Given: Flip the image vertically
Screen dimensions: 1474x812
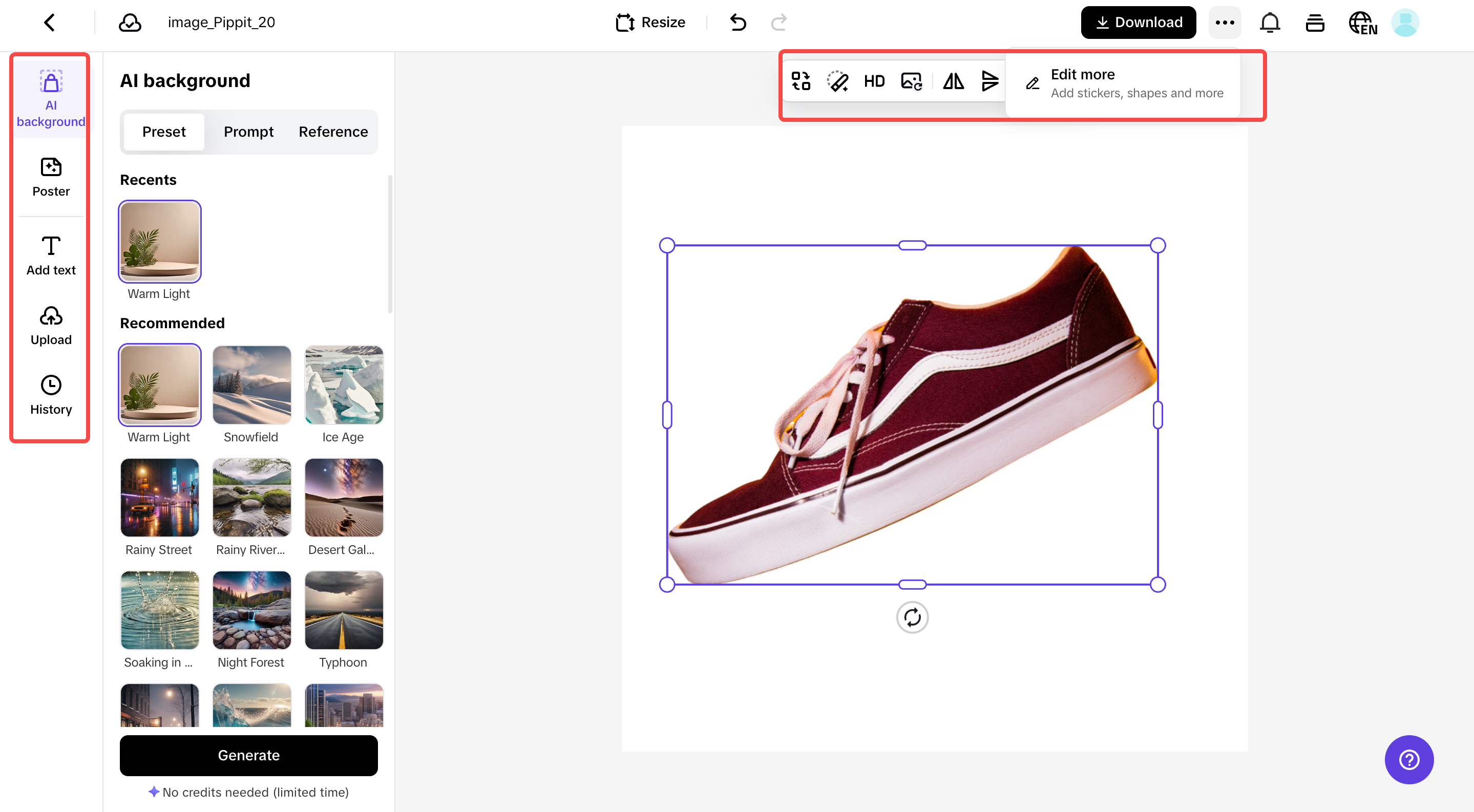Looking at the screenshot, I should 990,81.
